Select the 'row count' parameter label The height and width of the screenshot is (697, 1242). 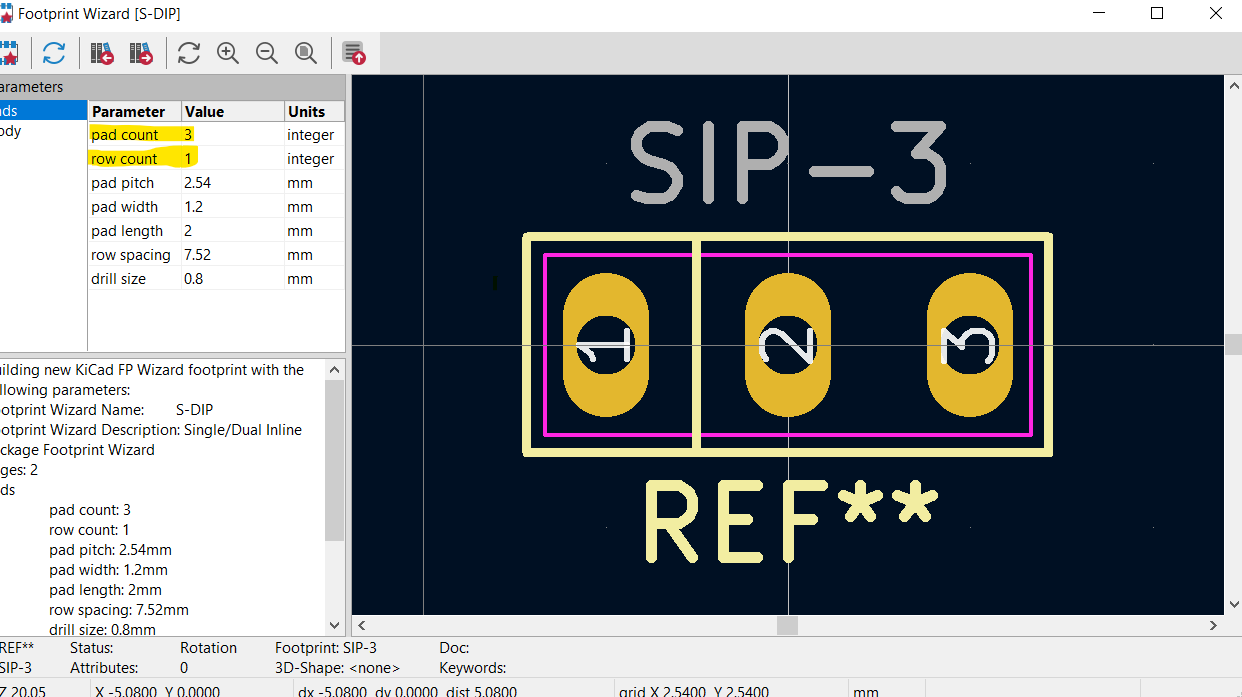(124, 159)
